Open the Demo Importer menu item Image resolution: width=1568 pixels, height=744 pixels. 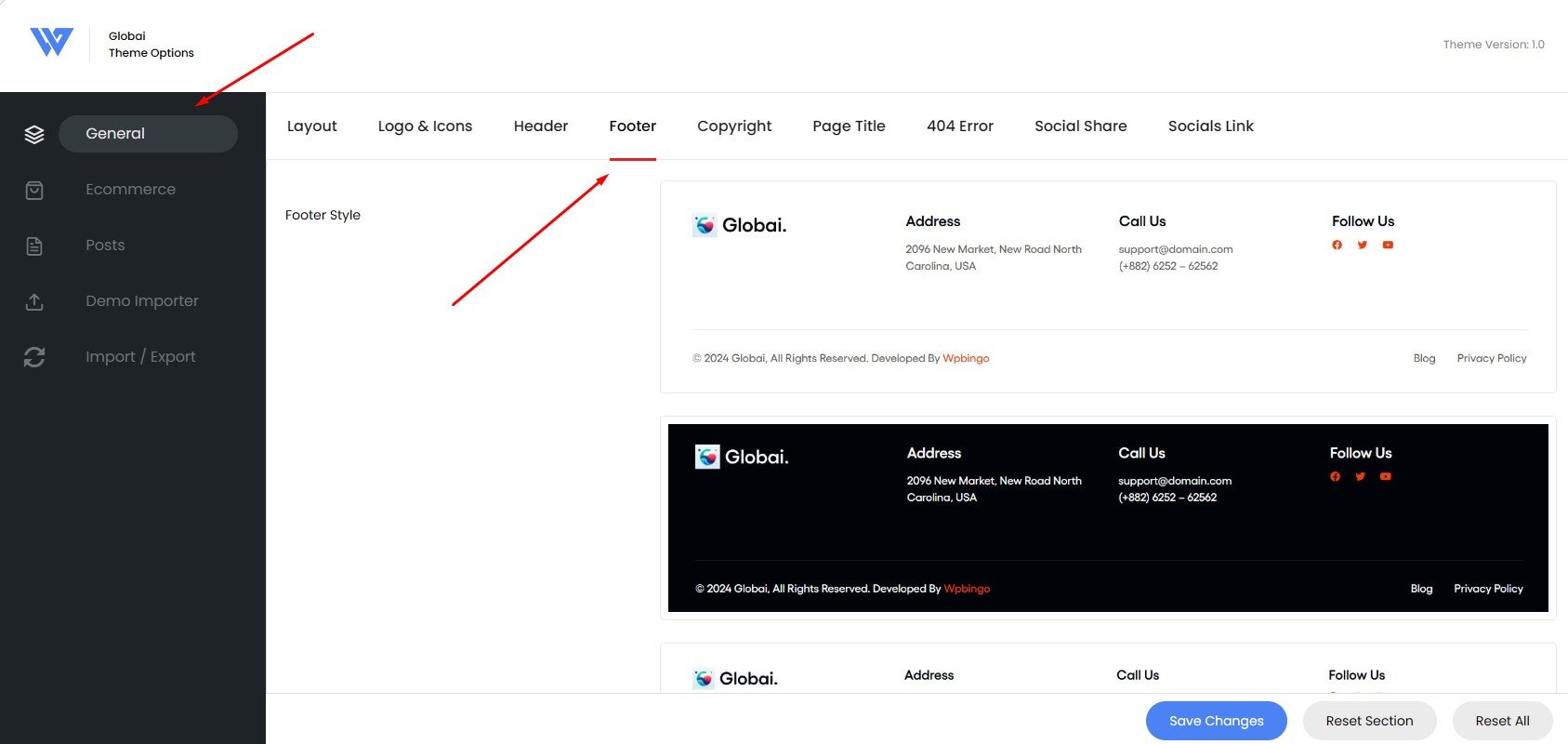142,301
